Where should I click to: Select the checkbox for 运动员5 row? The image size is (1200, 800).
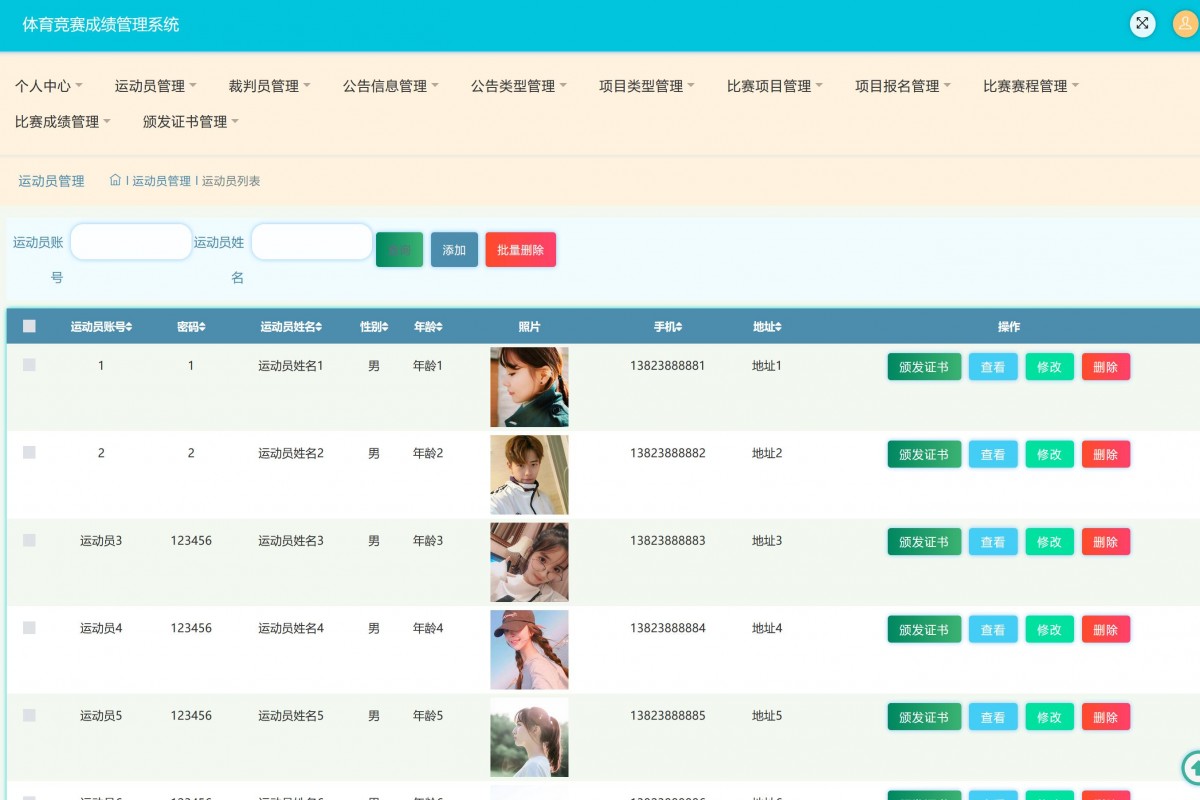pos(29,715)
